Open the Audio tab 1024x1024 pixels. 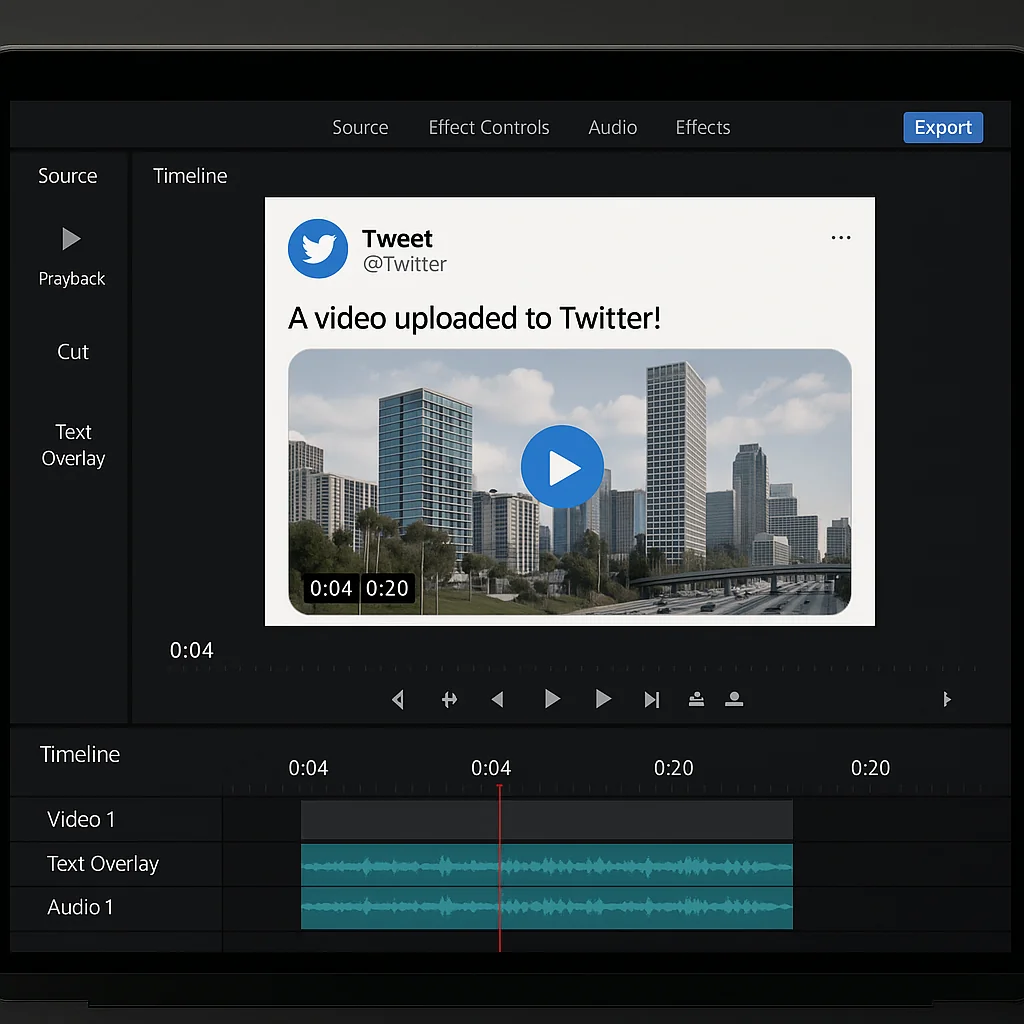coord(612,127)
